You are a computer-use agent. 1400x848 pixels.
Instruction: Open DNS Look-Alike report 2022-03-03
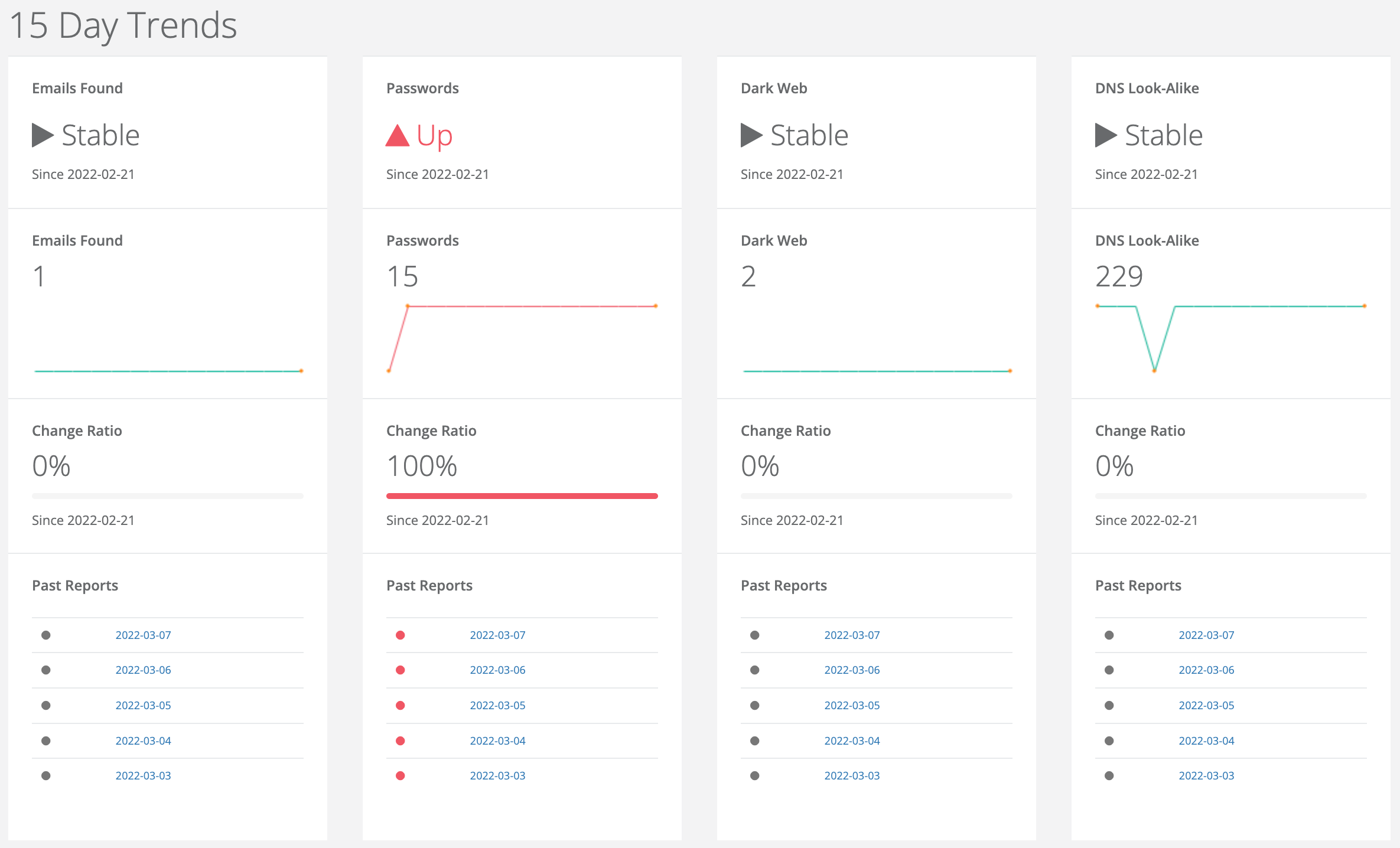(1207, 775)
